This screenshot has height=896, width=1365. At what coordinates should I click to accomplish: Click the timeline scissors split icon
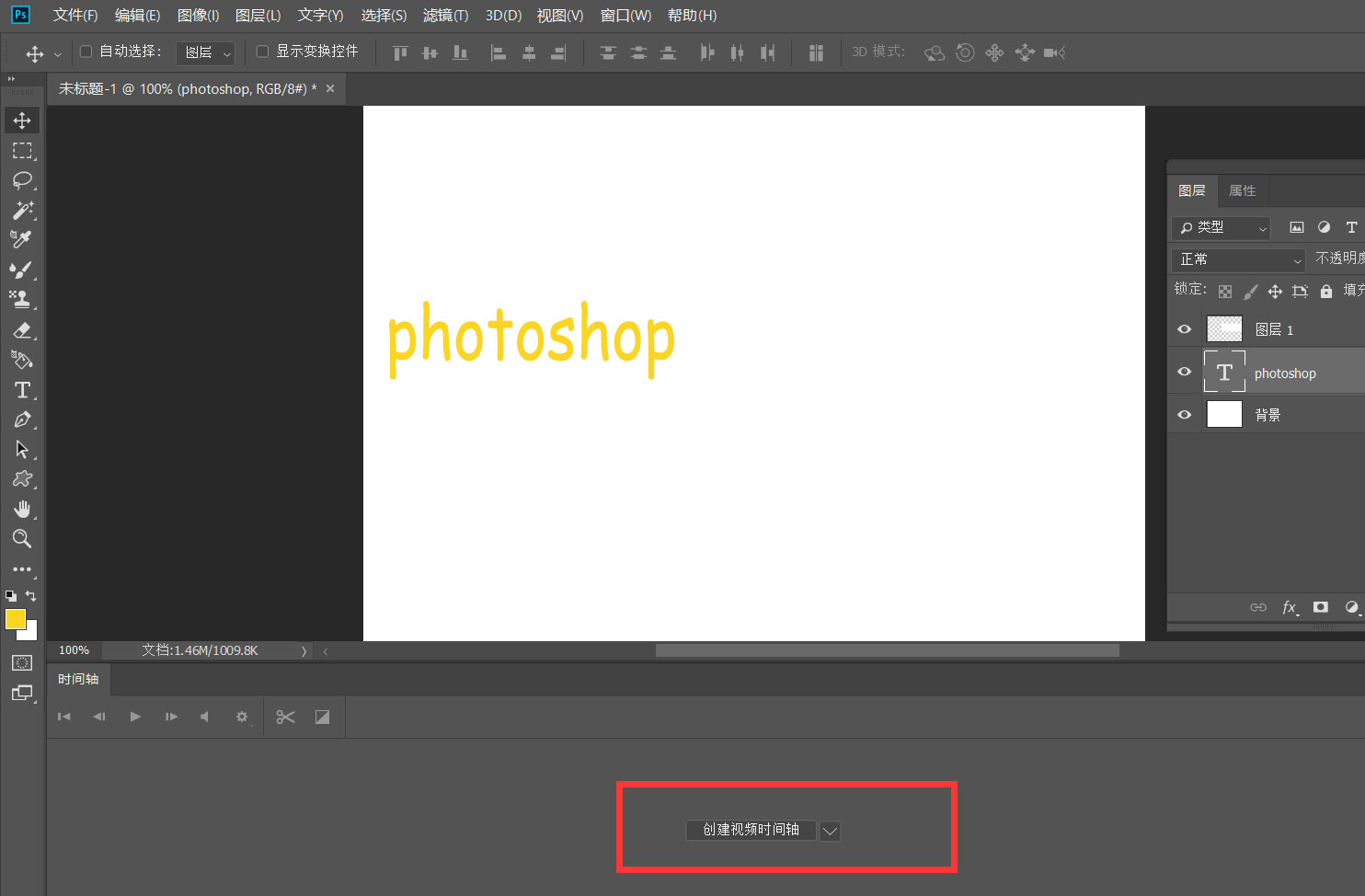point(285,717)
